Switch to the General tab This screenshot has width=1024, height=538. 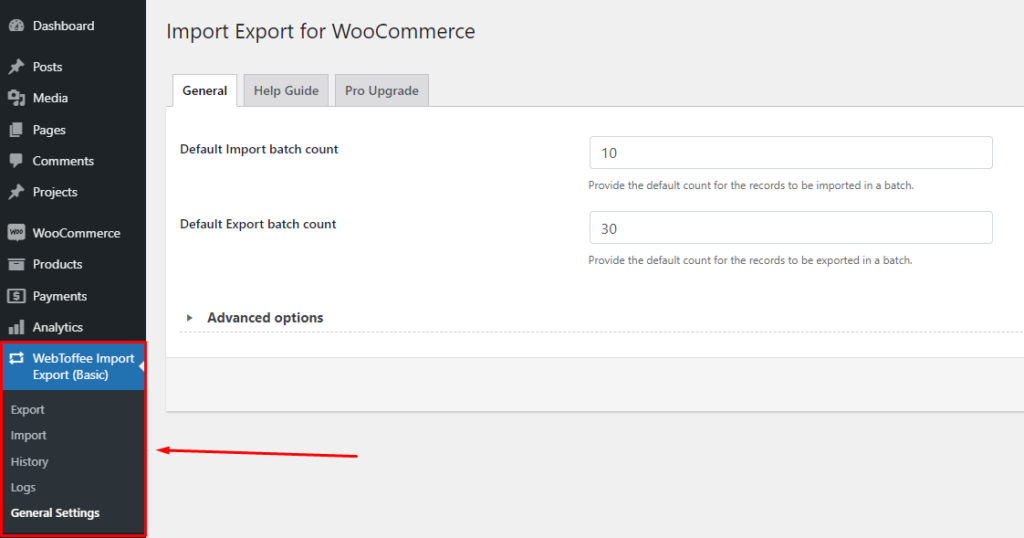[x=204, y=91]
